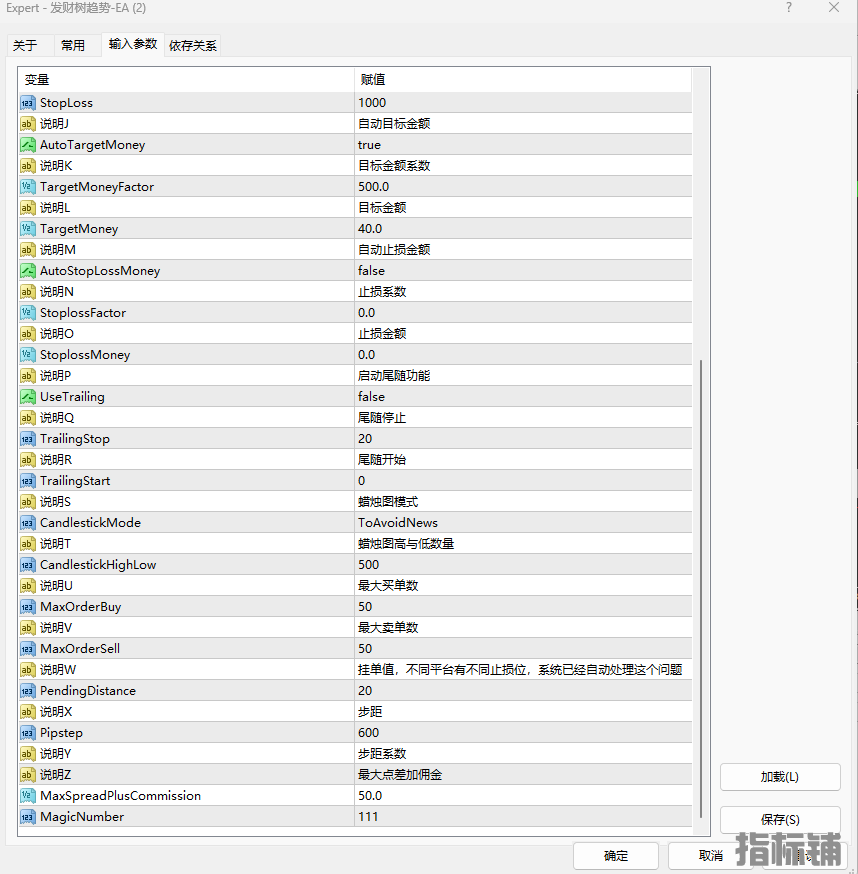This screenshot has height=874, width=858.
Task: Click the double icon beside TargetMoneyFactor
Action: pos(28,187)
